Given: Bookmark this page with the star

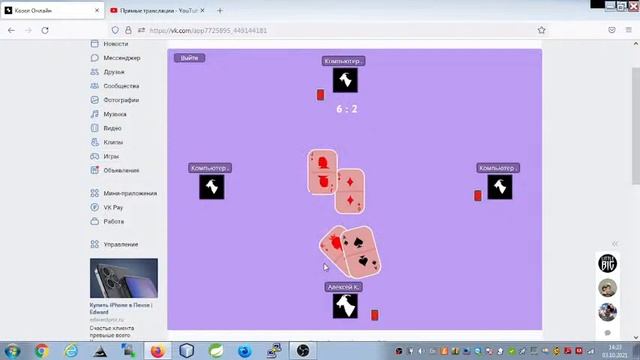Looking at the screenshot, I should click(541, 30).
